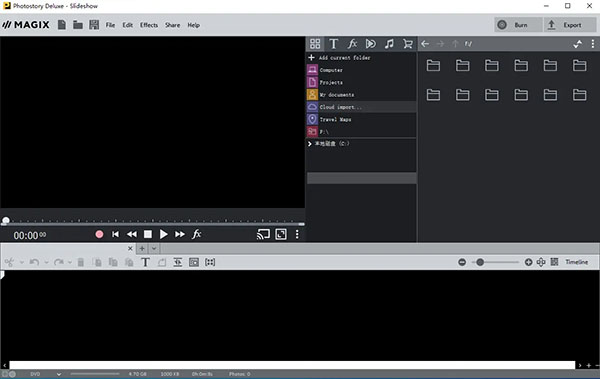Maximize the media pool with the diagonal arrows icon
The height and width of the screenshot is (379, 600).
tap(577, 44)
